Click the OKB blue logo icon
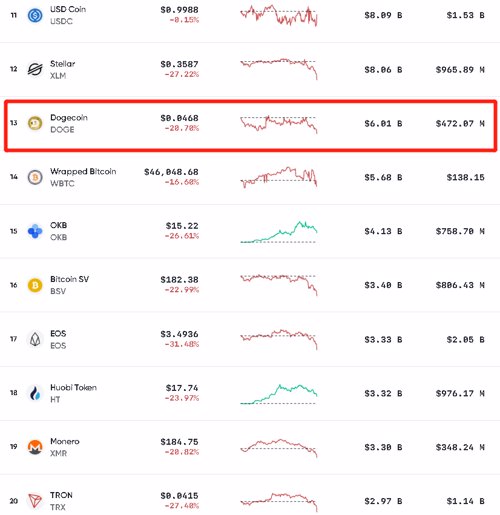Viewport: 500px width, 515px height. tap(35, 231)
